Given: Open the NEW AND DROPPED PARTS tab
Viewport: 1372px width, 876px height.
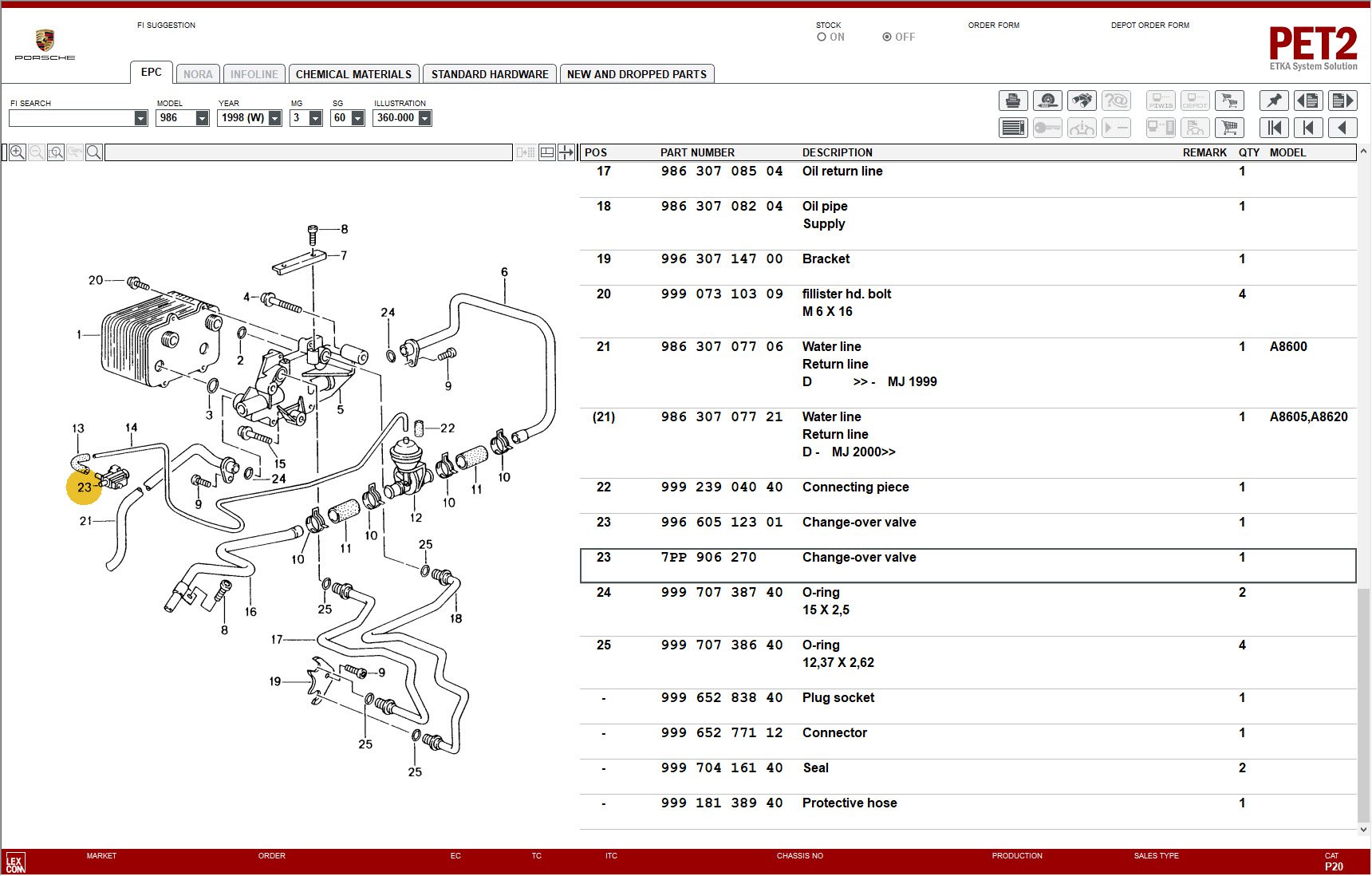Looking at the screenshot, I should point(637,74).
